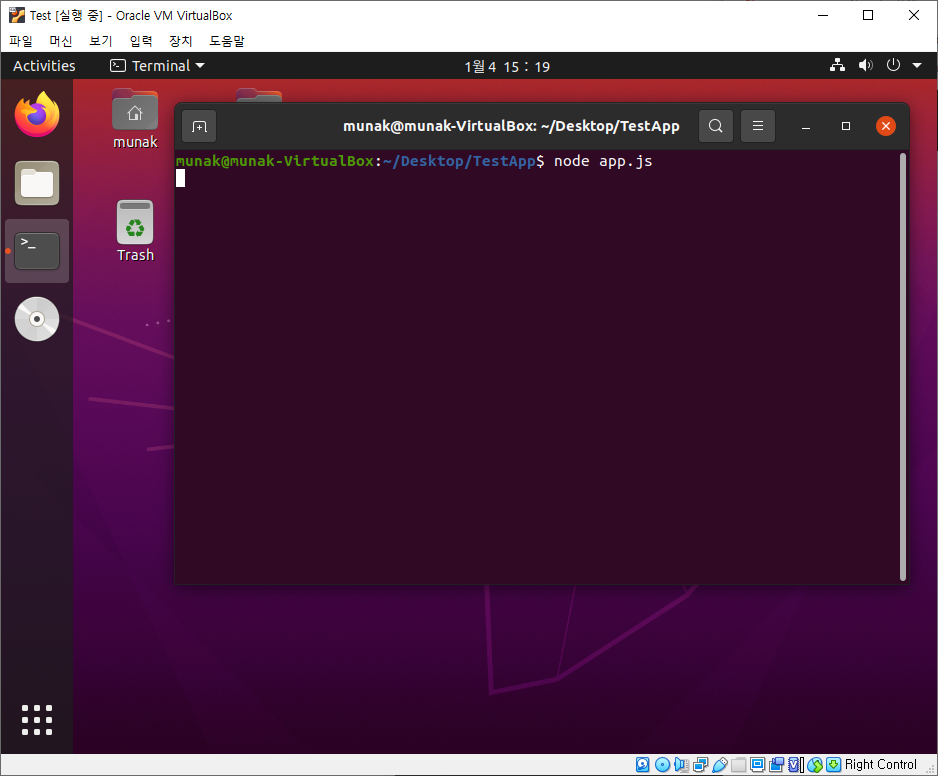Click VirtualBox hard disk status icon

[x=642, y=765]
